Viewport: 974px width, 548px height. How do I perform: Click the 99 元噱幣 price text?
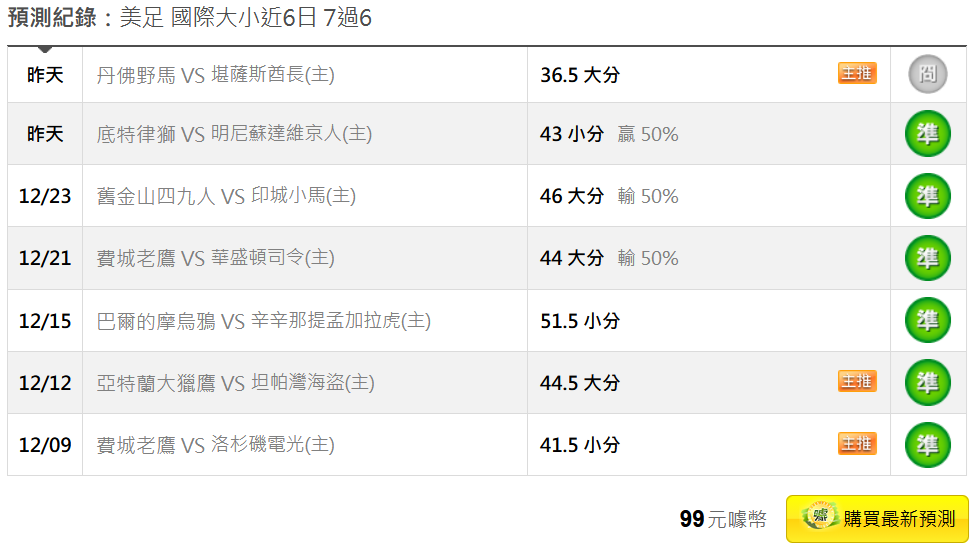tap(723, 519)
